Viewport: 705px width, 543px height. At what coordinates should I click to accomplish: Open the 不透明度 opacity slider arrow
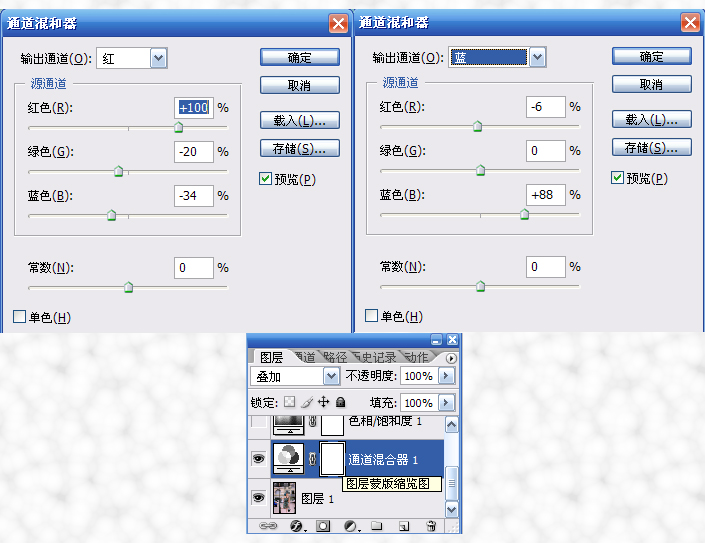(446, 376)
